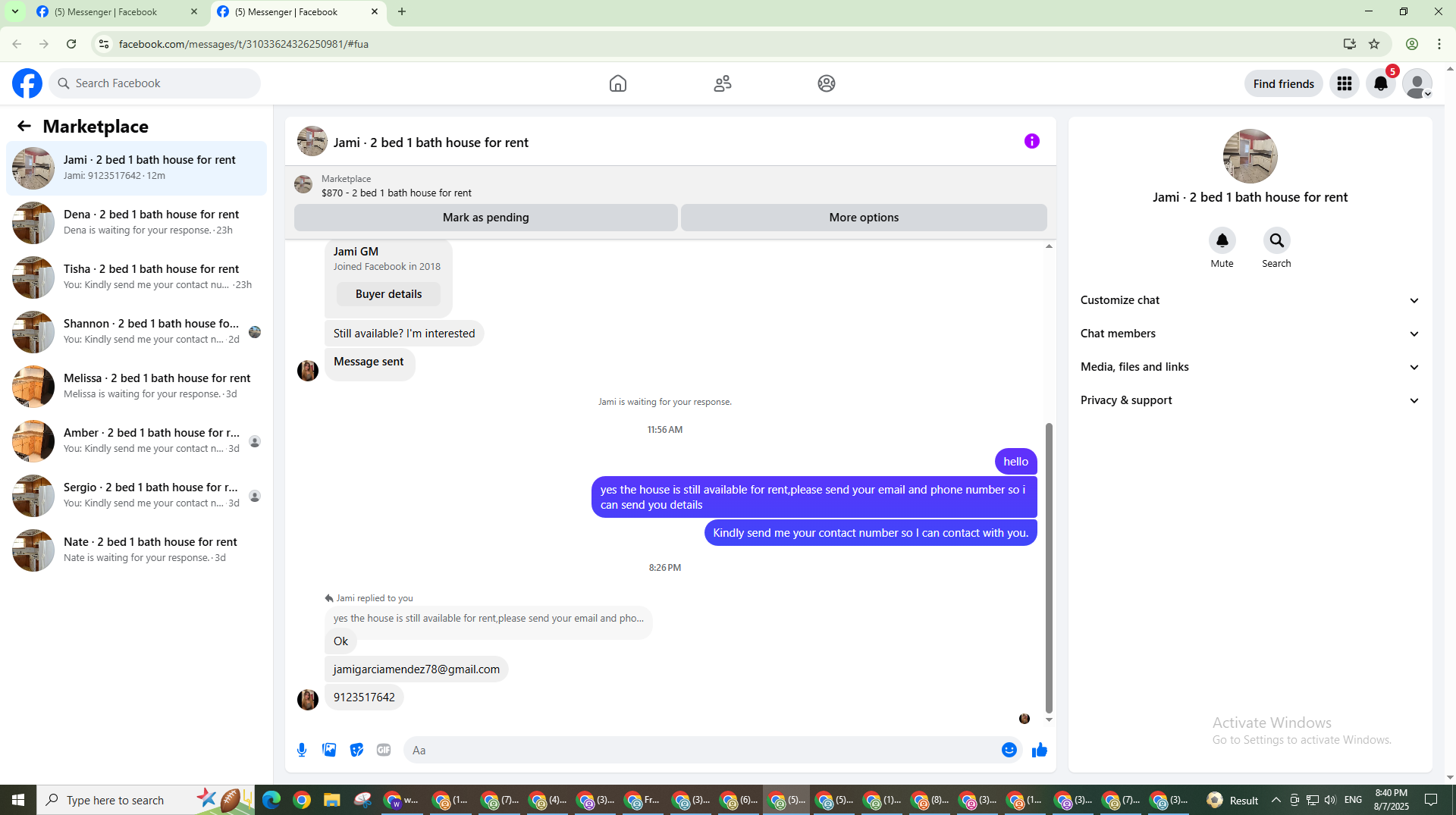The image size is (1456, 815).
Task: Open the notifications bell icon
Action: point(1381,83)
